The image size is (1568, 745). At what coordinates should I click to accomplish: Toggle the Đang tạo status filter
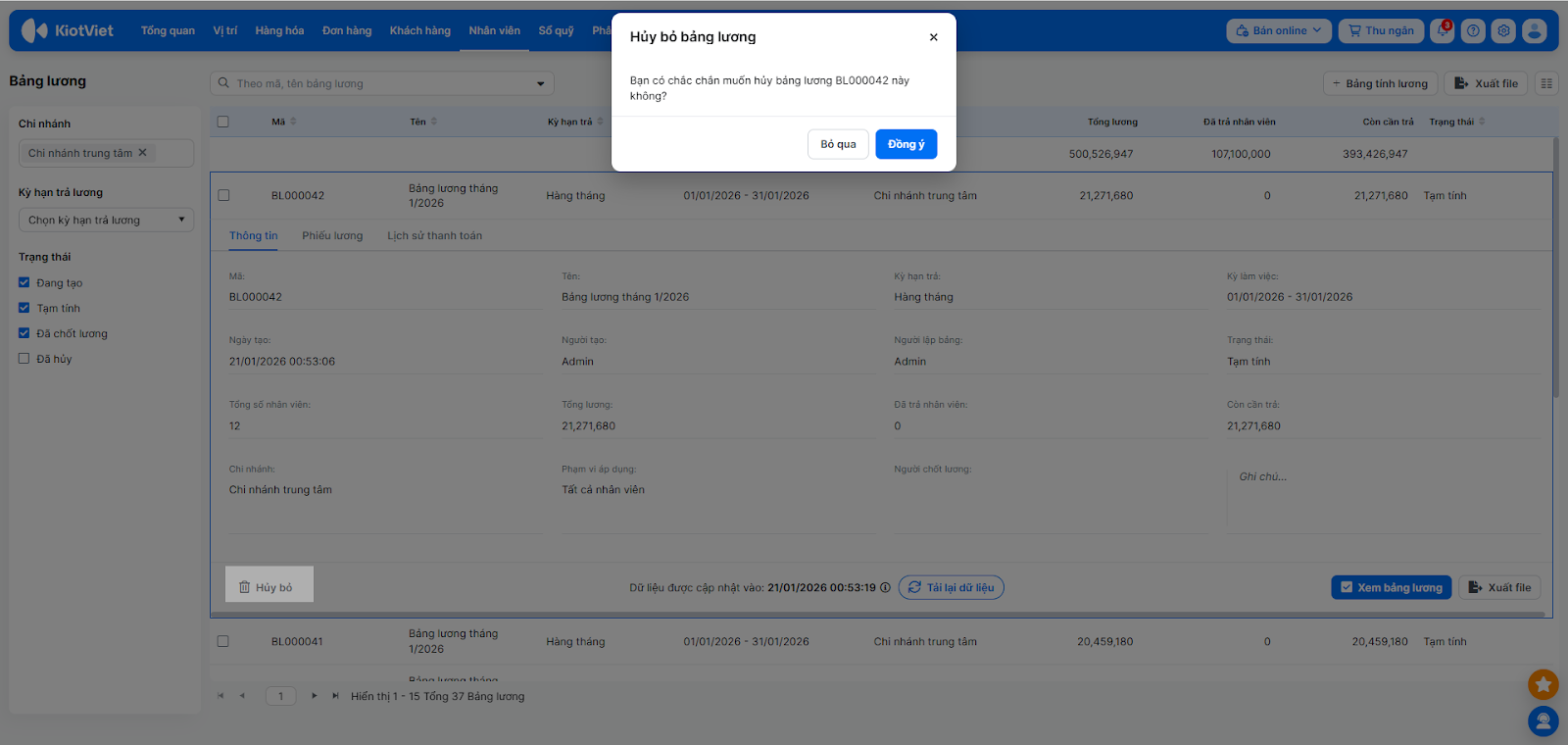pos(24,282)
